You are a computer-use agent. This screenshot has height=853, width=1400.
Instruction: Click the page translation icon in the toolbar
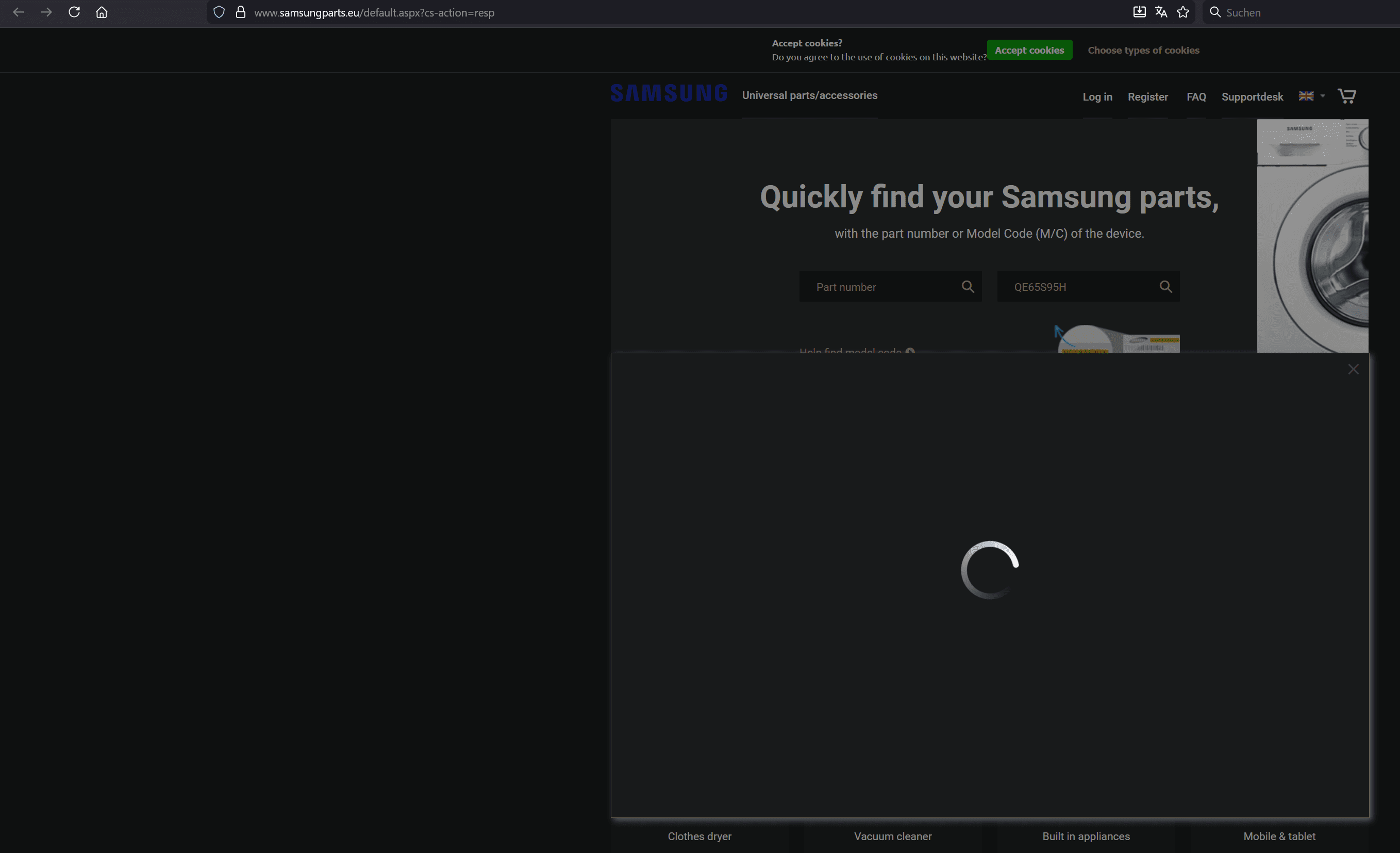pos(1161,12)
